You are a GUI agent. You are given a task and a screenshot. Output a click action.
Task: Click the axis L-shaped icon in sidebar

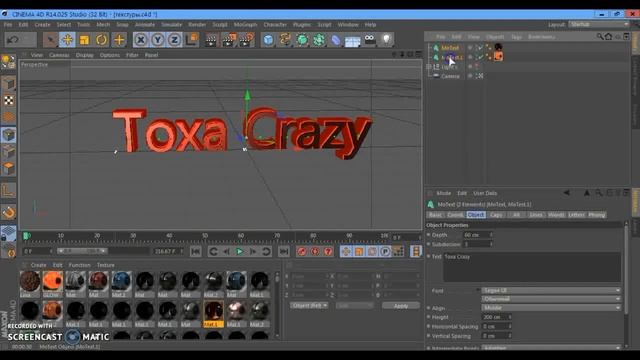[x=9, y=191]
